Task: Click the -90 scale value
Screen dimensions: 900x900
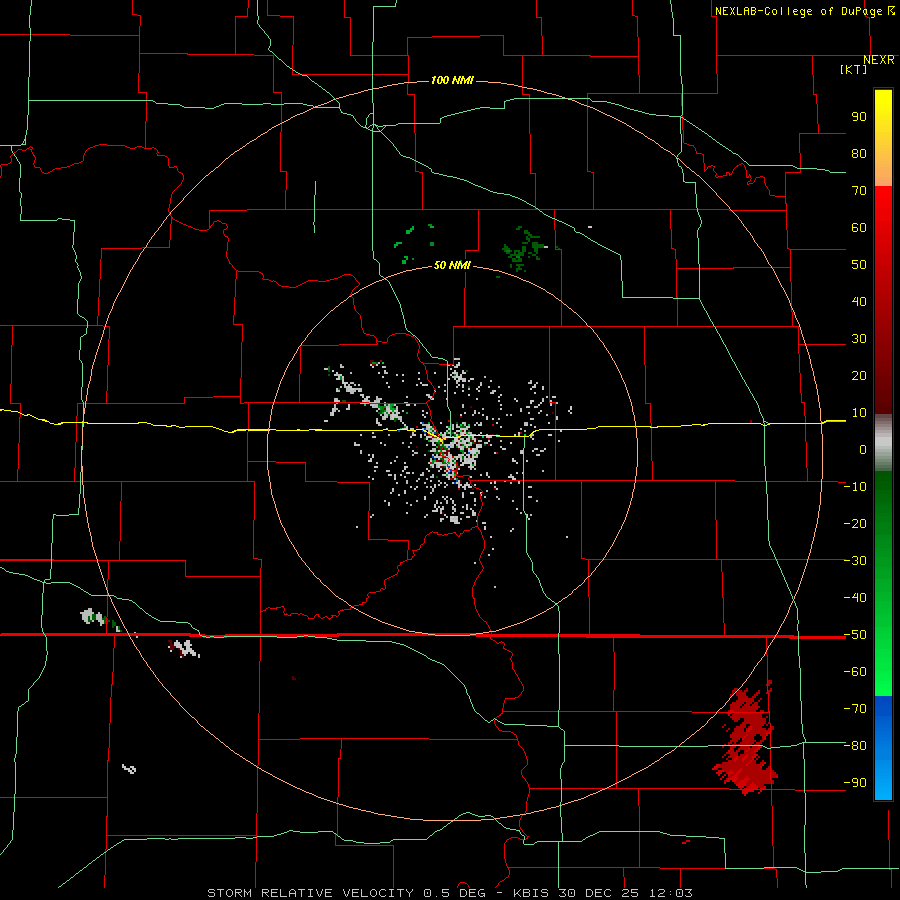Action: pyautogui.click(x=855, y=783)
